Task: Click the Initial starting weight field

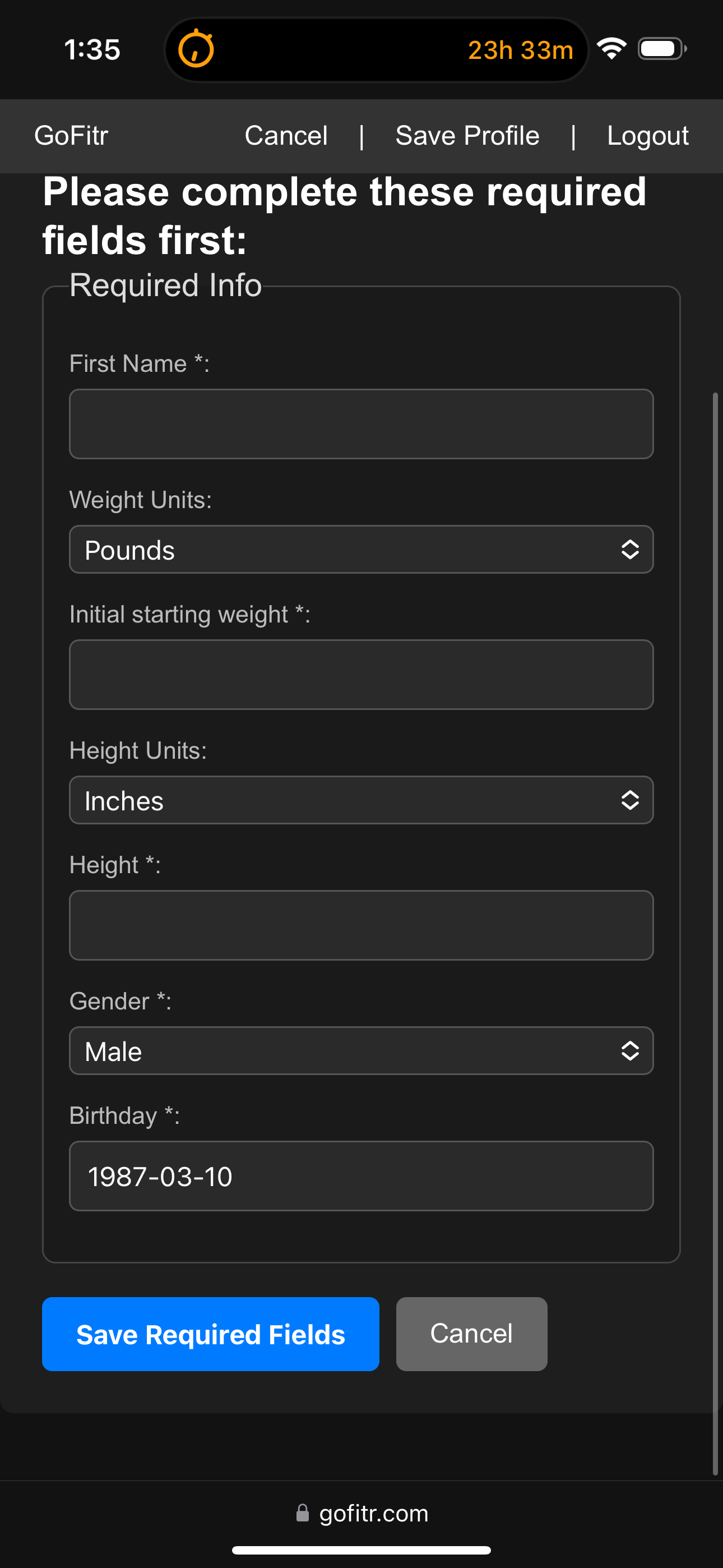Action: coord(361,675)
